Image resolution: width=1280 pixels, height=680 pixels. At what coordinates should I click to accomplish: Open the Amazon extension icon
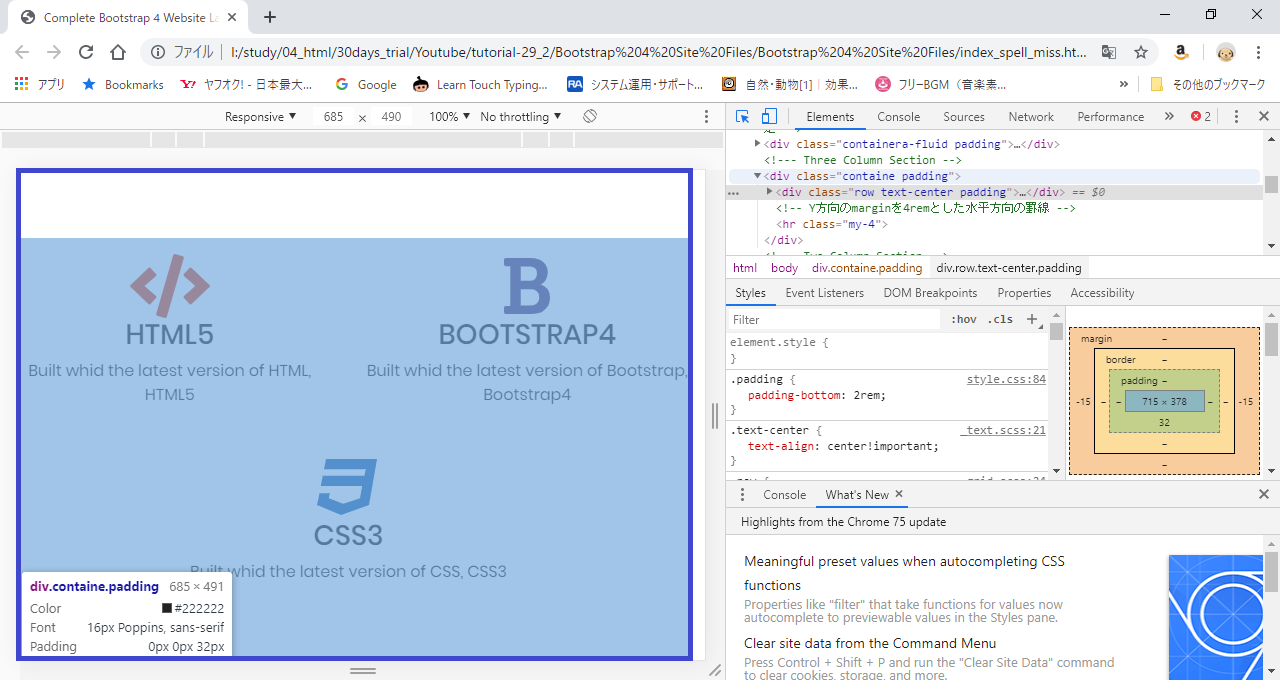[1181, 52]
